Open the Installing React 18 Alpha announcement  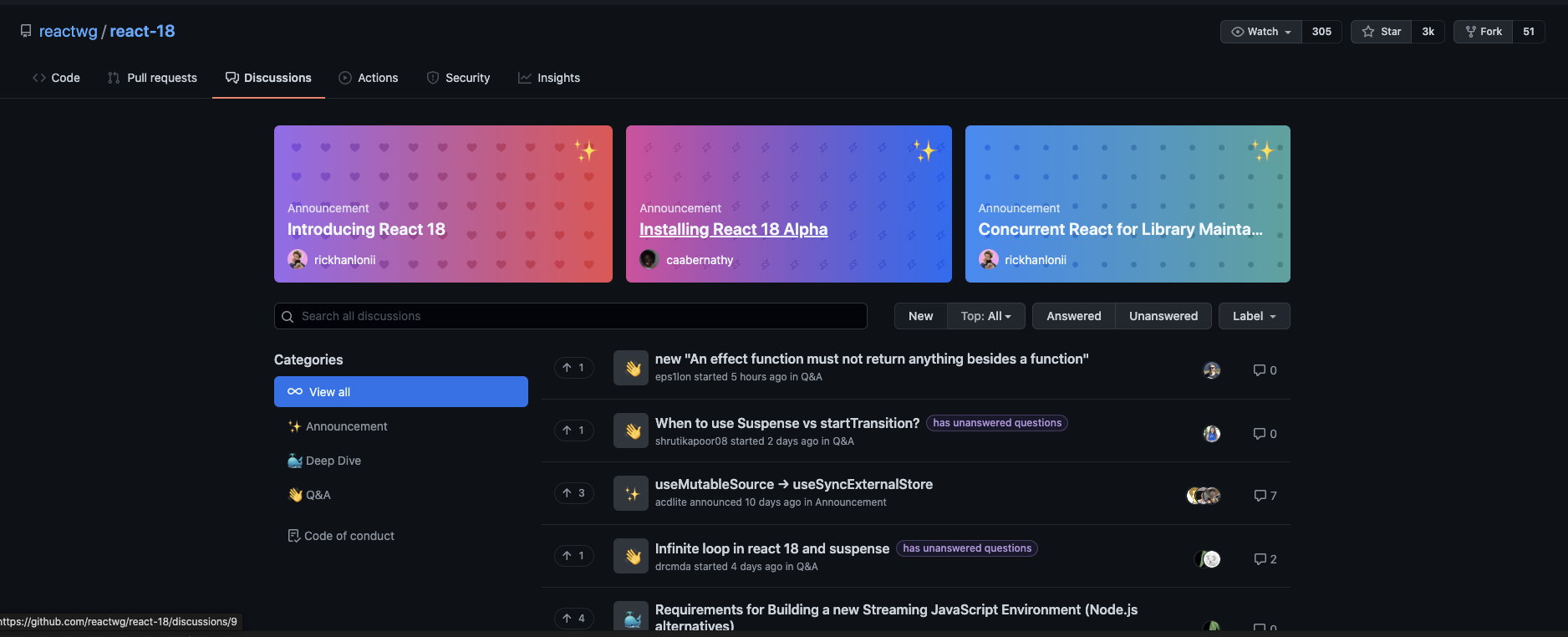point(733,229)
